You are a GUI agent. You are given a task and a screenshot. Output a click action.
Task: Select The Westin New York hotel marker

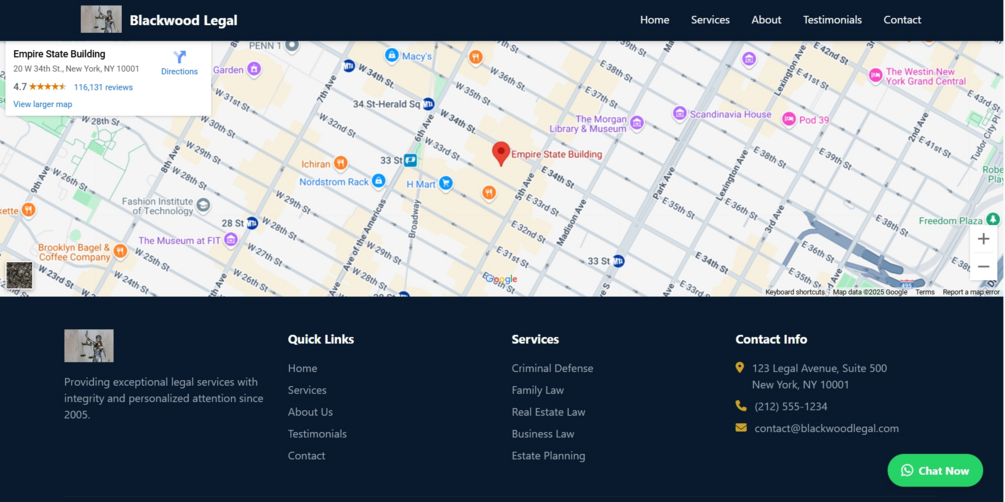click(x=876, y=76)
